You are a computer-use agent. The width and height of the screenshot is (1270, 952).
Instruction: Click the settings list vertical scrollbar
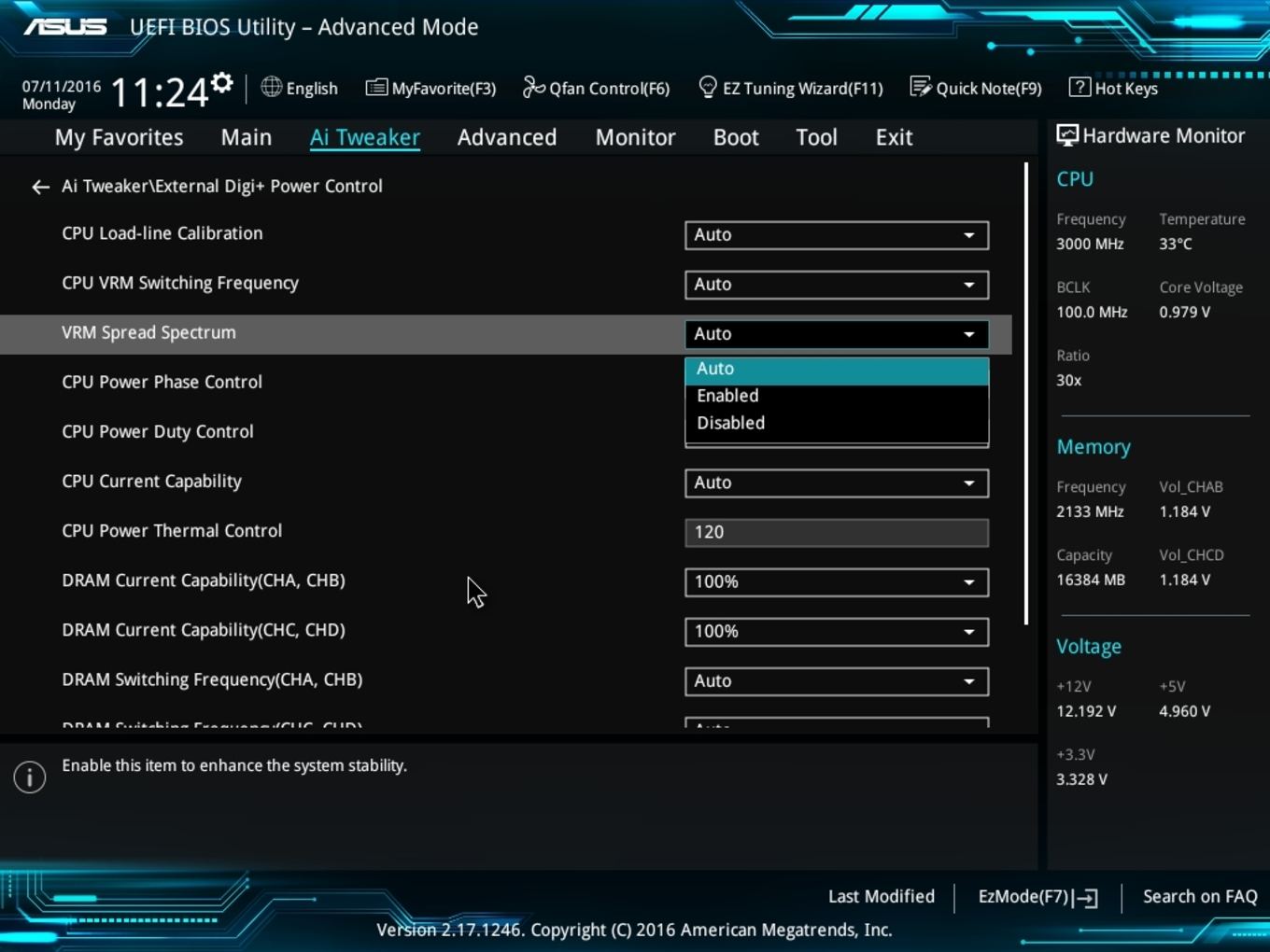[x=1026, y=394]
